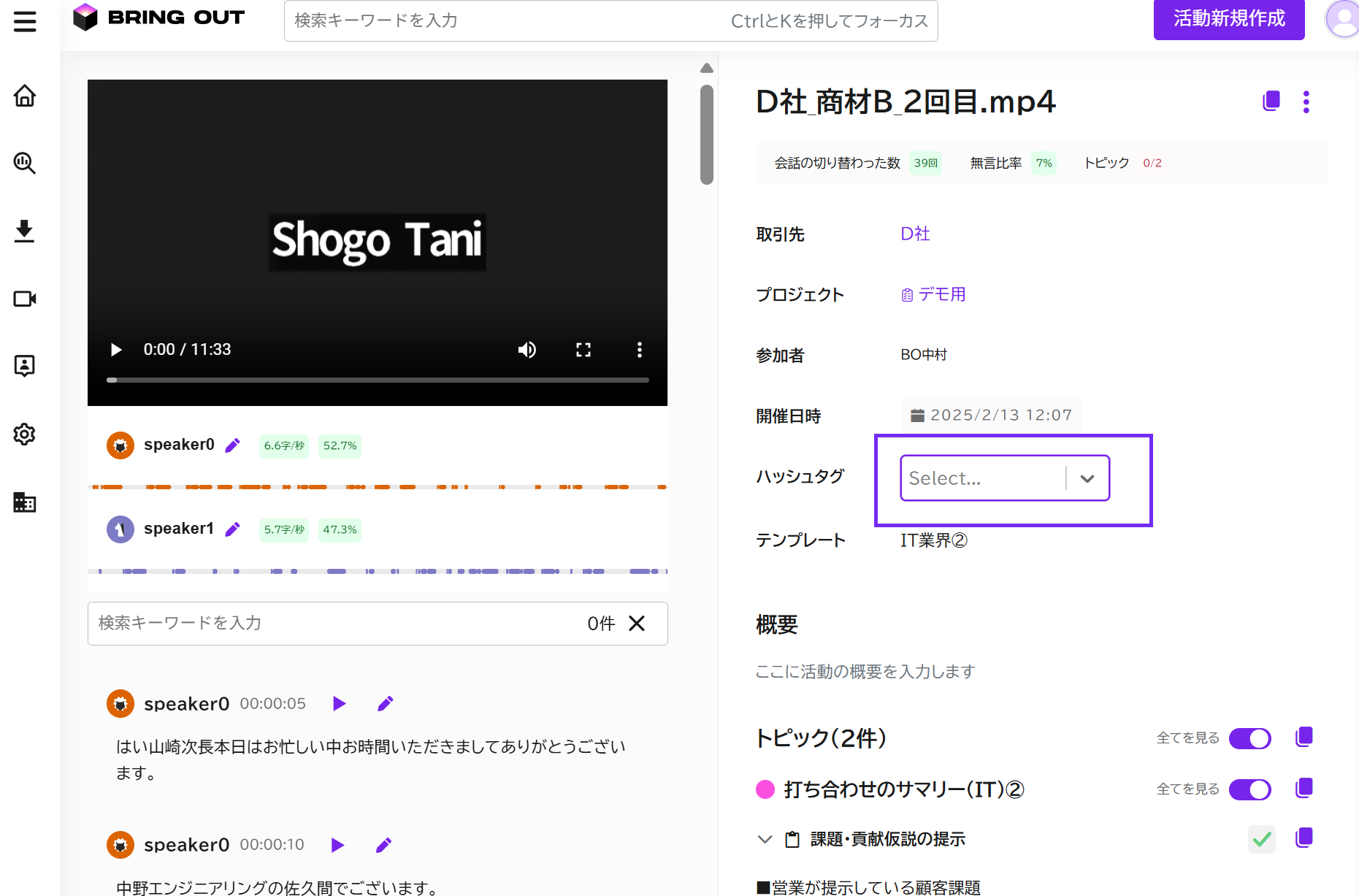The height and width of the screenshot is (896, 1359).
Task: Open the settings gear sidebar icon
Action: click(25, 434)
